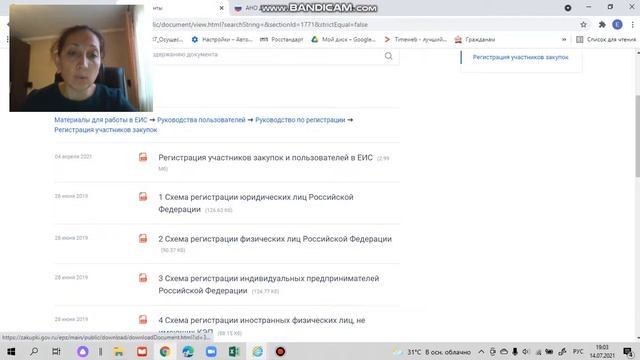640x360 pixels.
Task: Open Zoom from the taskbar
Action: 211,351
